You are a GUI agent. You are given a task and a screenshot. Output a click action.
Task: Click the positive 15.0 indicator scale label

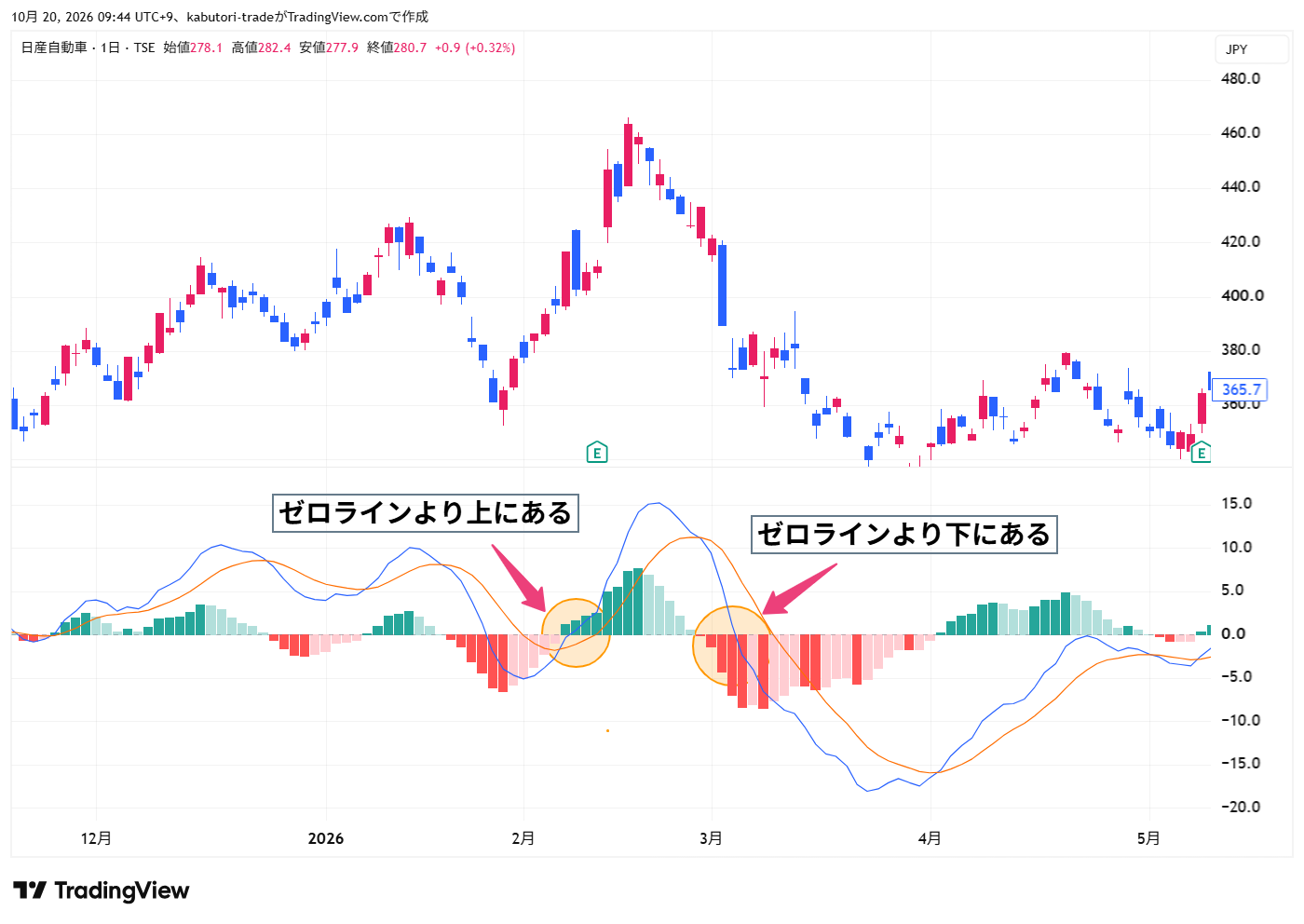coord(1237,503)
